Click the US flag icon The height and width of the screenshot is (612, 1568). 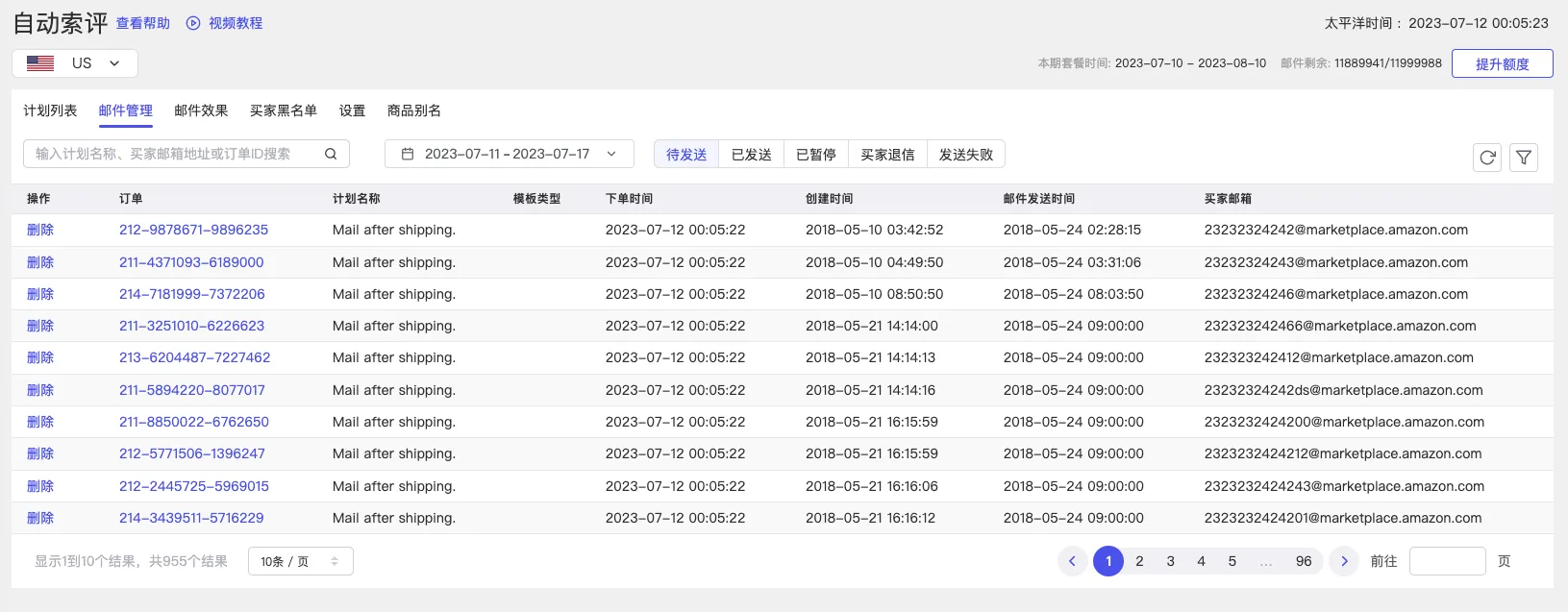[x=40, y=63]
